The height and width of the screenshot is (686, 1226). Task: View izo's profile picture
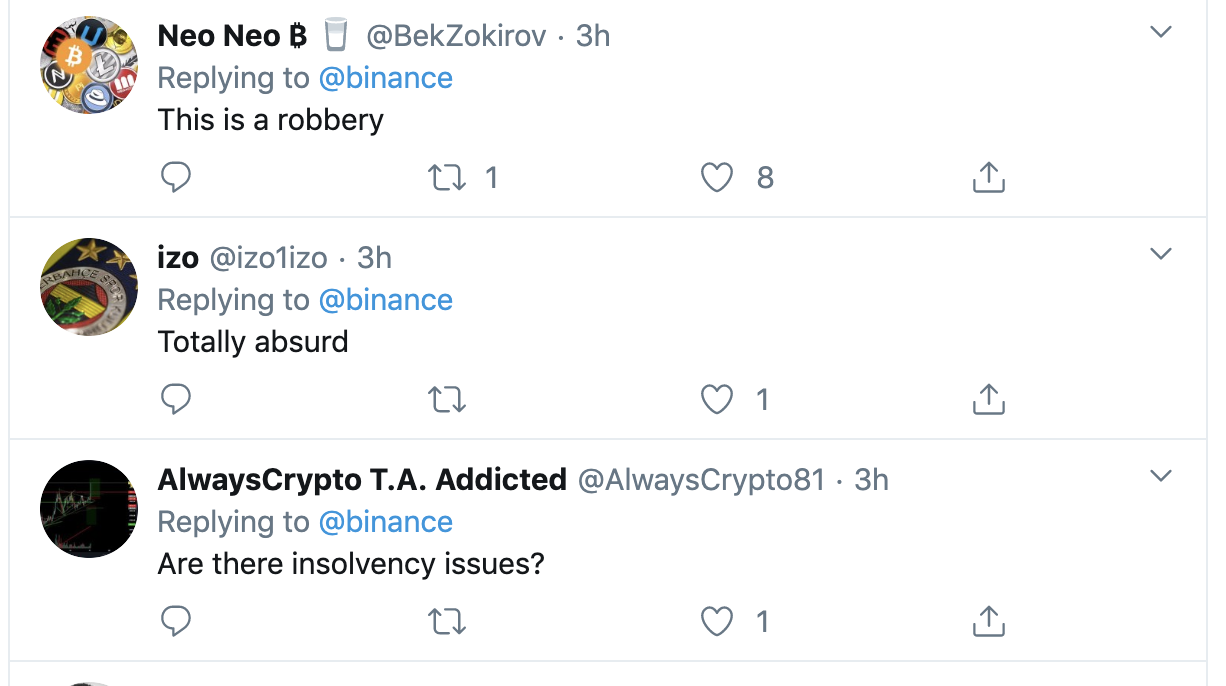click(89, 287)
